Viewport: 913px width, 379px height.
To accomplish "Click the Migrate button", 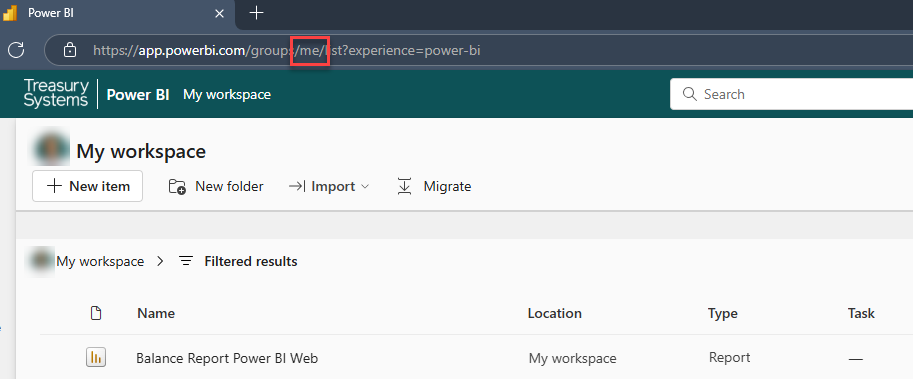I will coord(434,186).
